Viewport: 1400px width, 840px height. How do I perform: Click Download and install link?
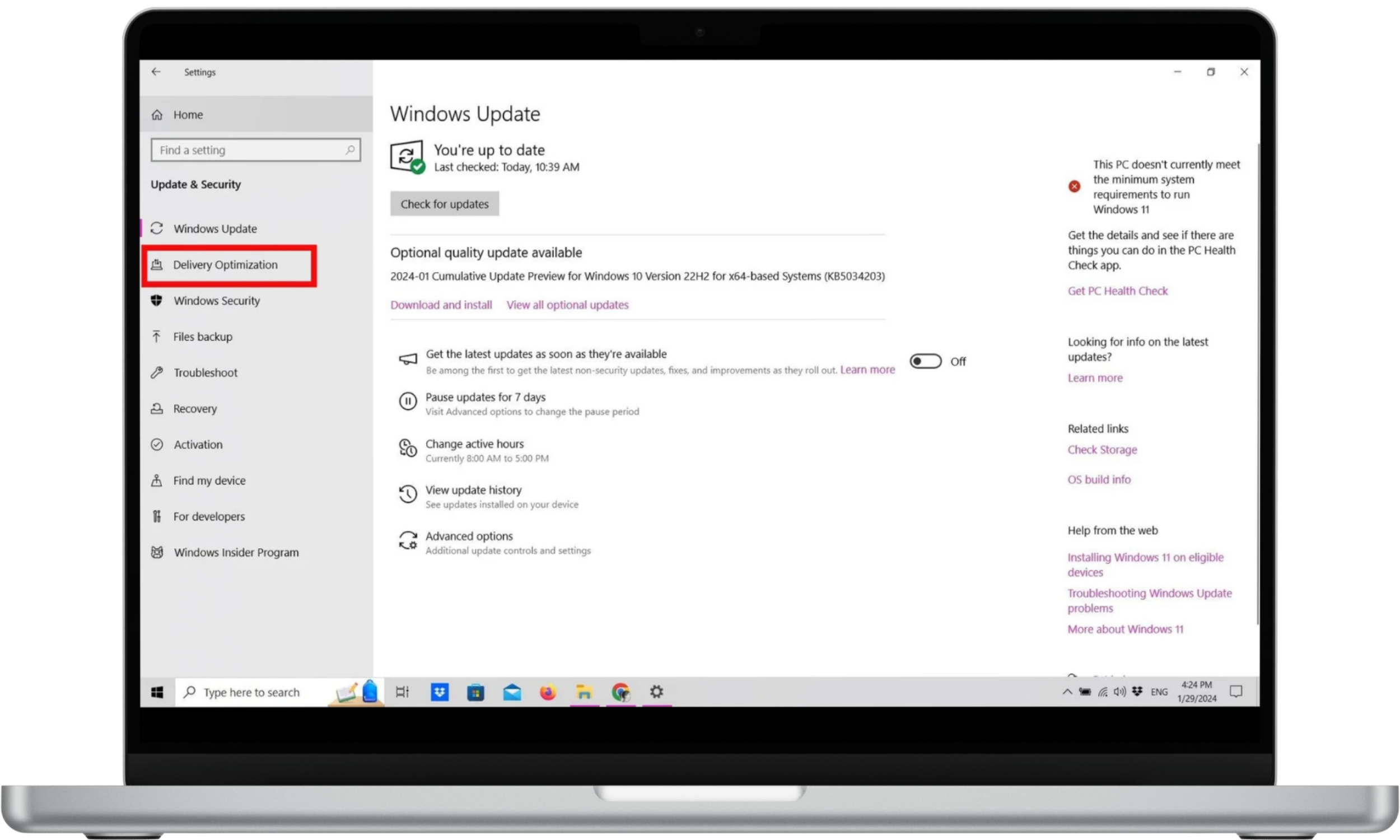(441, 305)
